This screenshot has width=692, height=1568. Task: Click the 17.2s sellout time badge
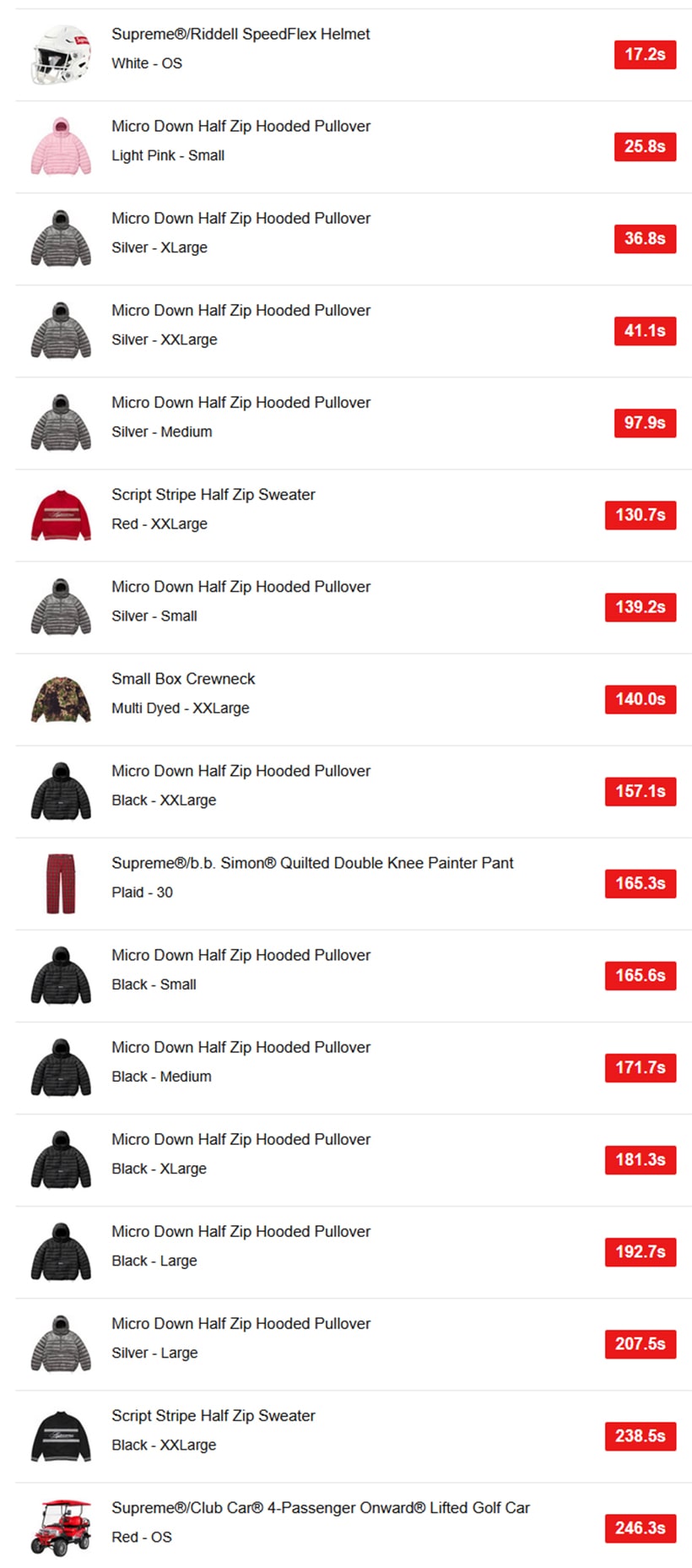pos(645,55)
